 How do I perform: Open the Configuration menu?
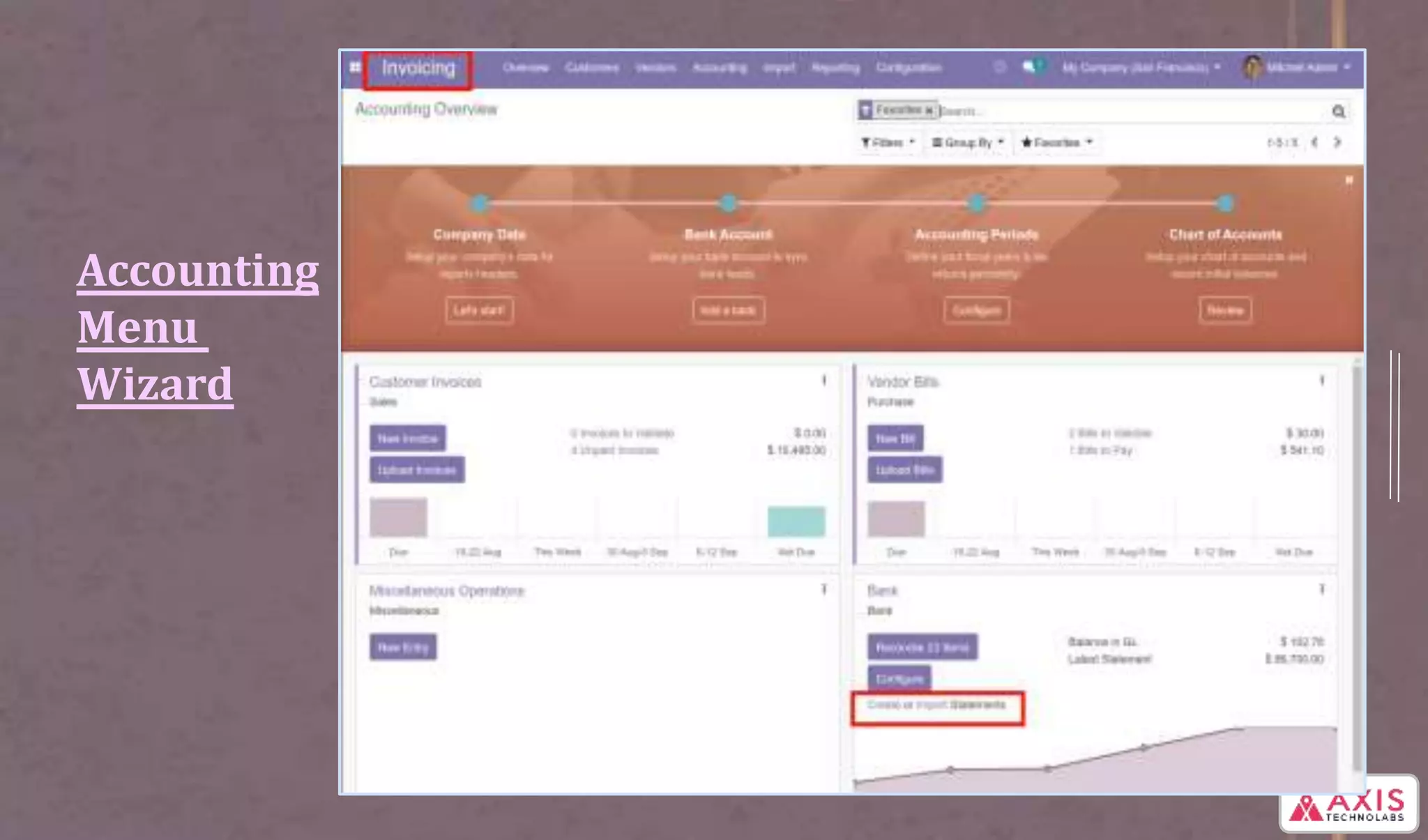909,68
